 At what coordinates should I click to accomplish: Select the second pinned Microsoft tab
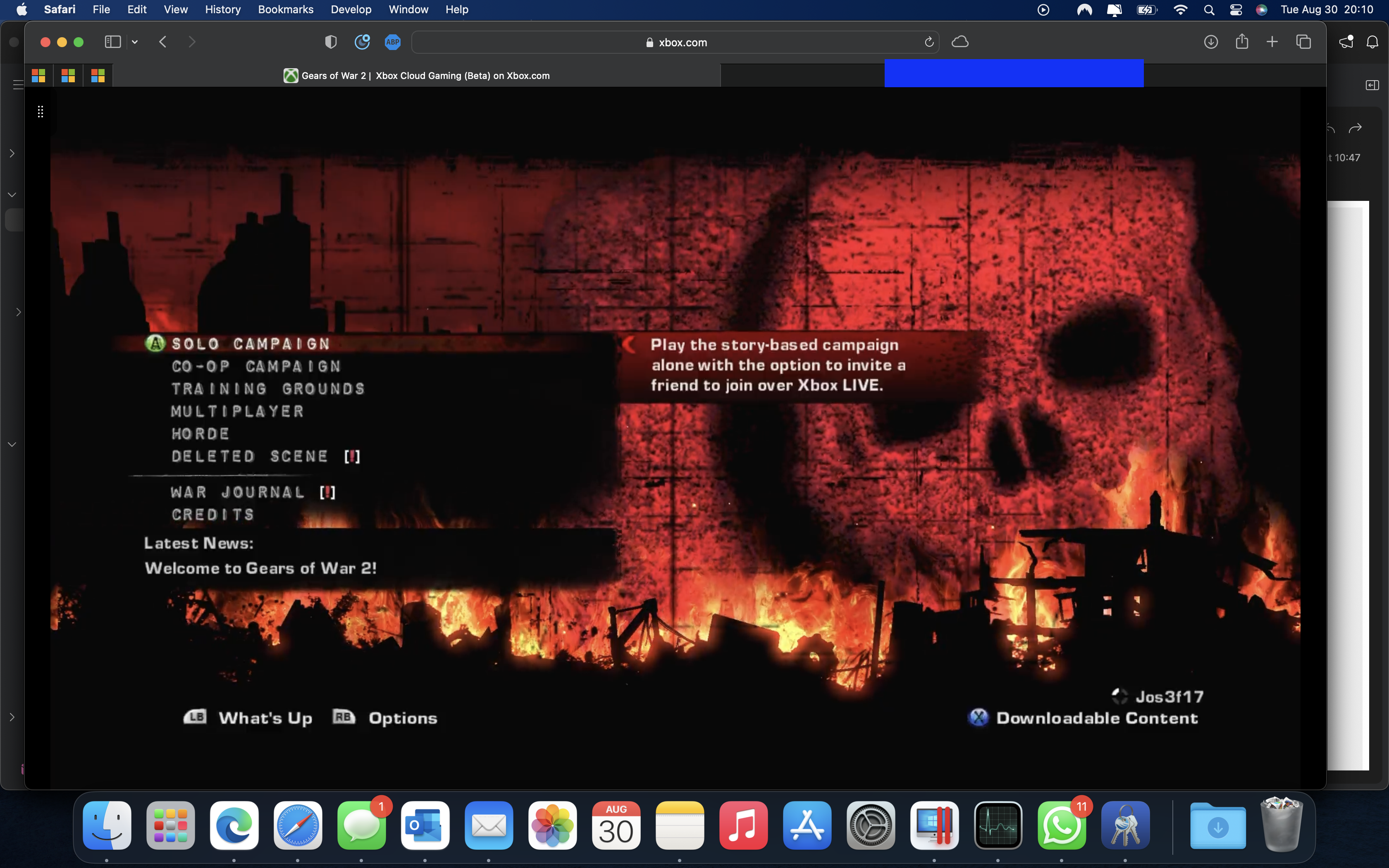68,76
